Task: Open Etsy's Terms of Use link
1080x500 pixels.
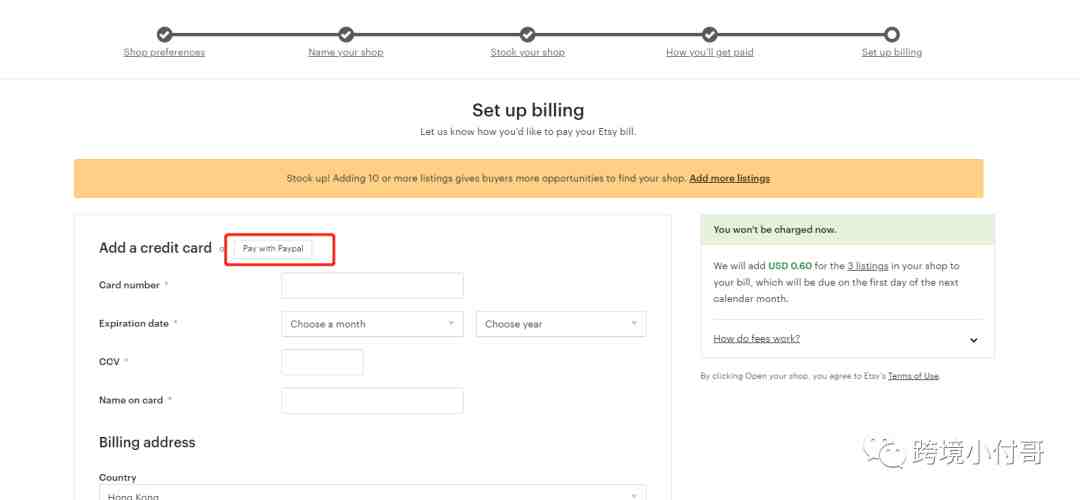Action: (913, 376)
